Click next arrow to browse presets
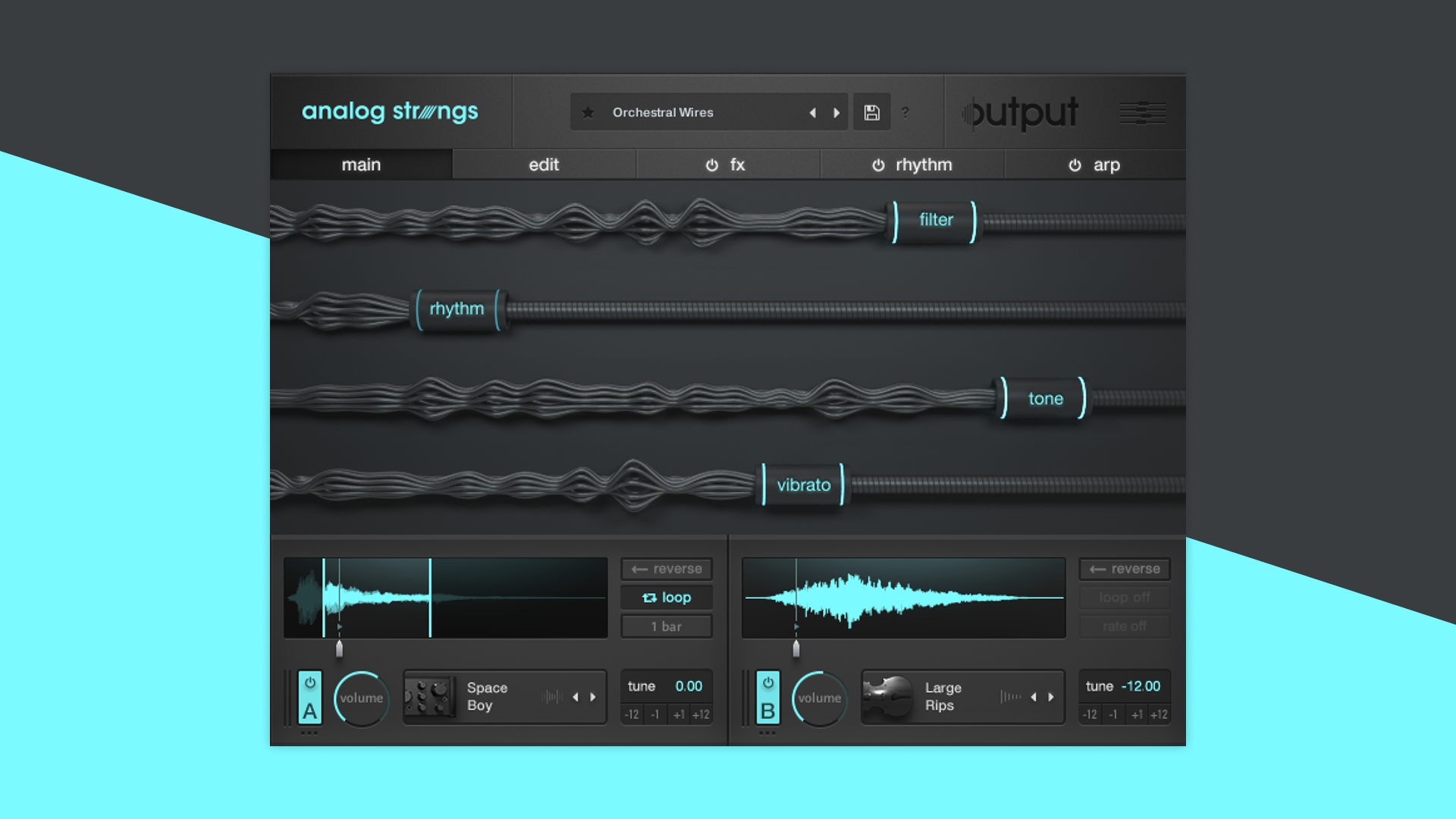The image size is (1456, 819). [837, 112]
